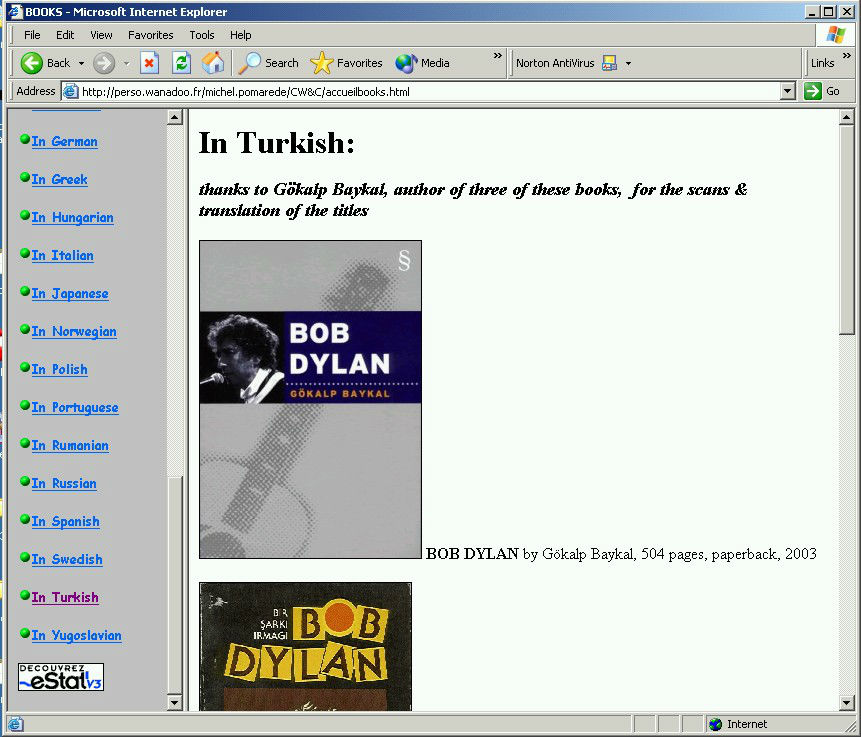Click the Windows flag logo
Viewport: 861px width, 737px height.
tap(836, 35)
